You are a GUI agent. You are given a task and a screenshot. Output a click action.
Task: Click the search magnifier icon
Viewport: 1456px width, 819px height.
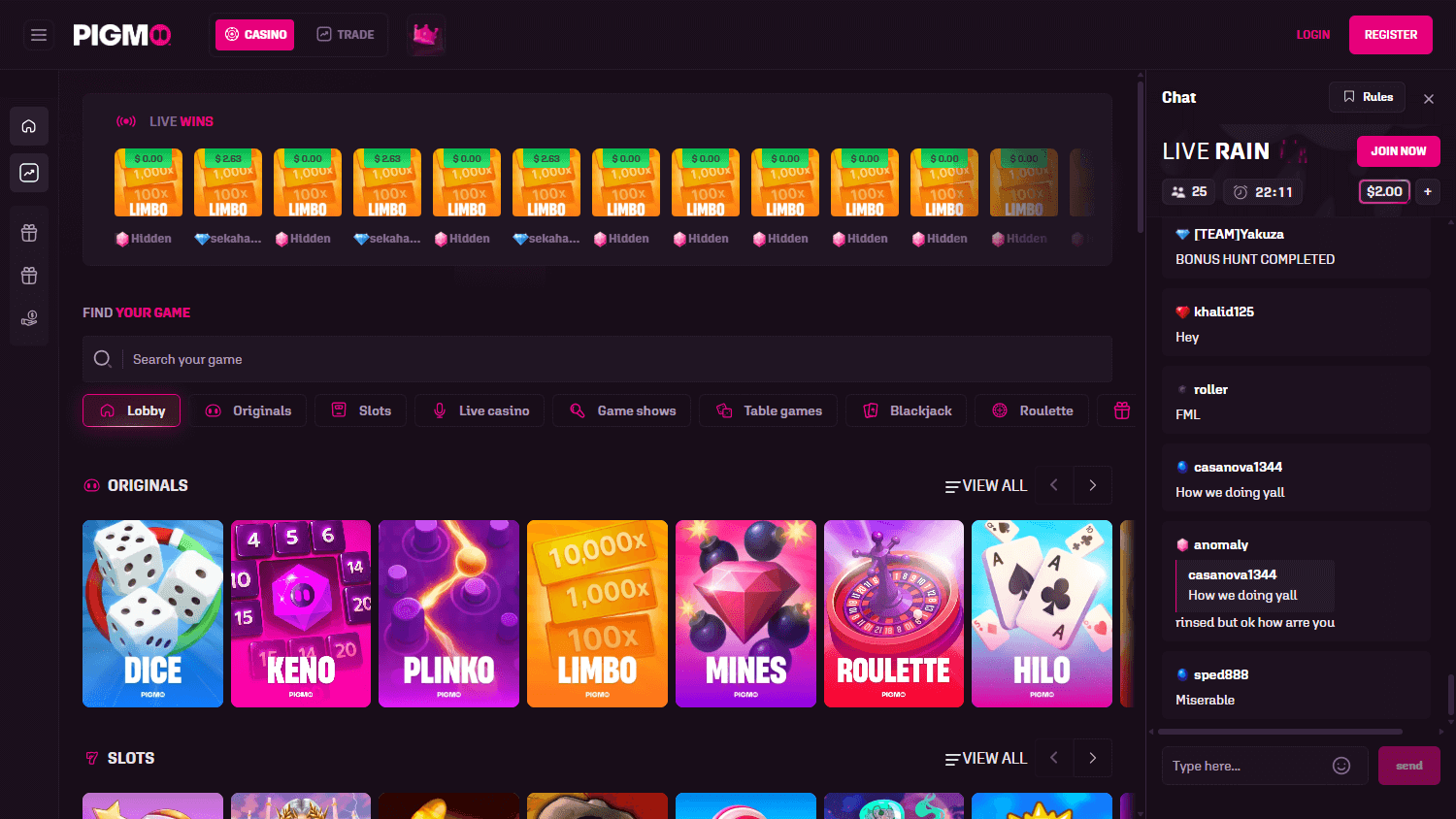click(103, 358)
